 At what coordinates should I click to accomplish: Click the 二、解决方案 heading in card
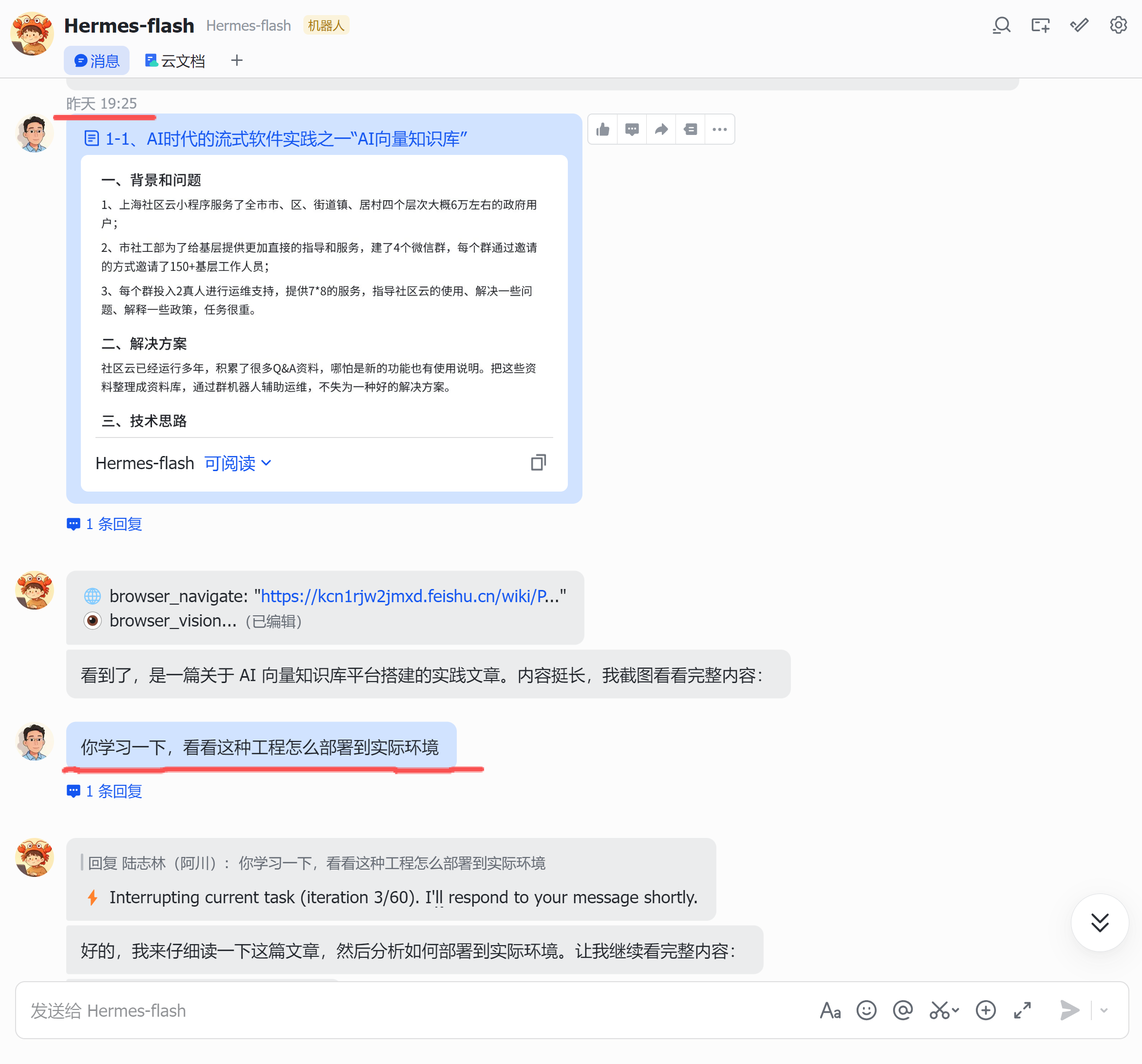click(x=144, y=343)
